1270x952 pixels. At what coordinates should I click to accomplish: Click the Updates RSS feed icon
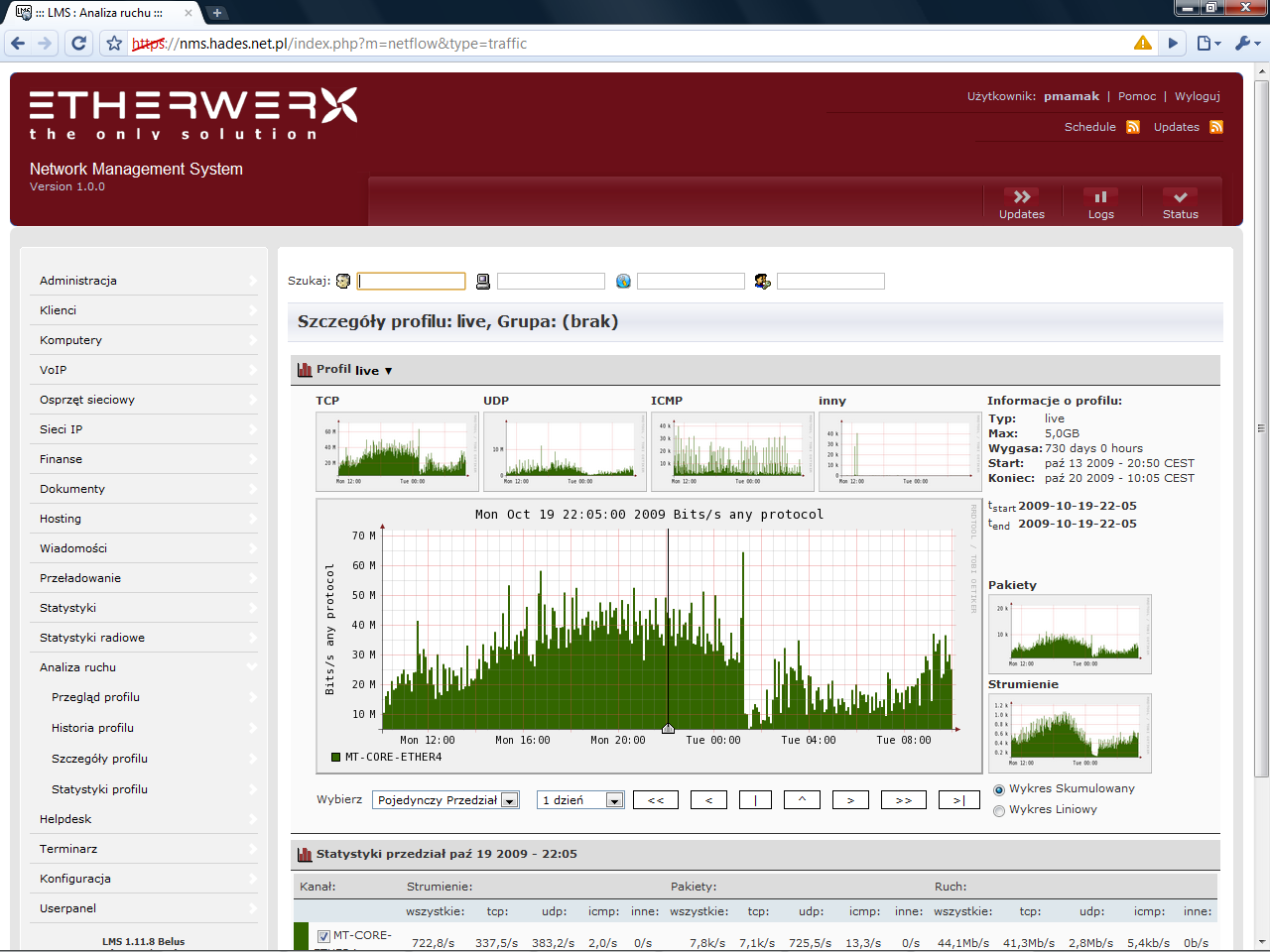(1216, 127)
